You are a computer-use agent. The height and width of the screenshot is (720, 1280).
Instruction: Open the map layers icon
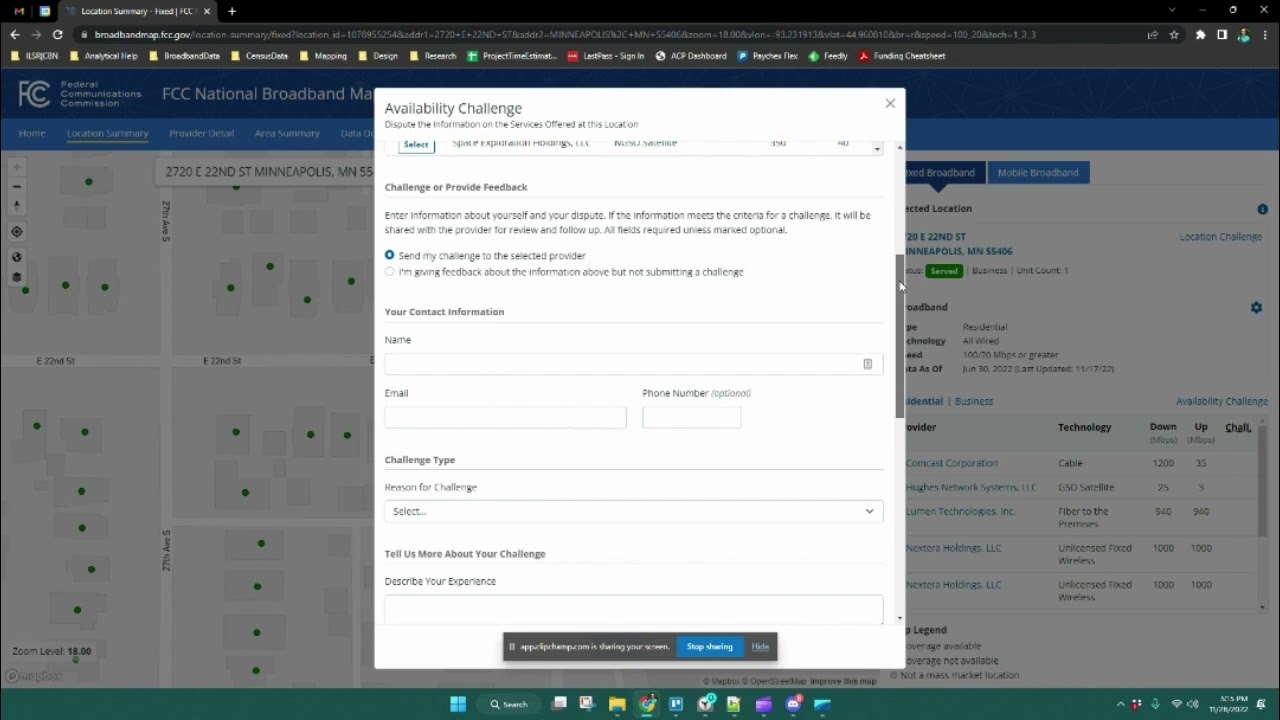pos(17,277)
